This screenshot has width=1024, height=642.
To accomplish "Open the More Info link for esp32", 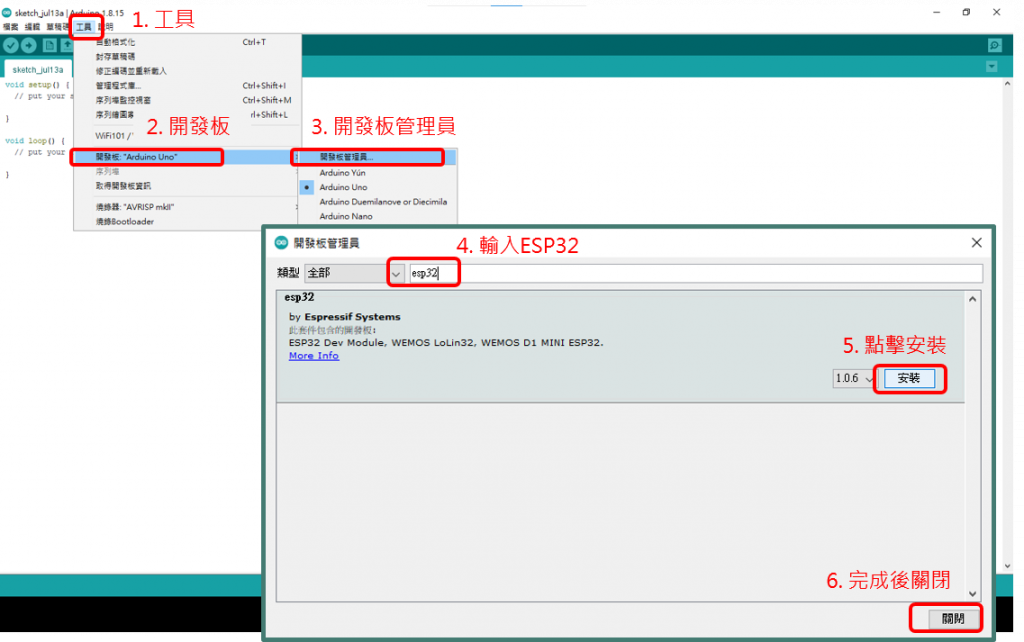I will (313, 355).
